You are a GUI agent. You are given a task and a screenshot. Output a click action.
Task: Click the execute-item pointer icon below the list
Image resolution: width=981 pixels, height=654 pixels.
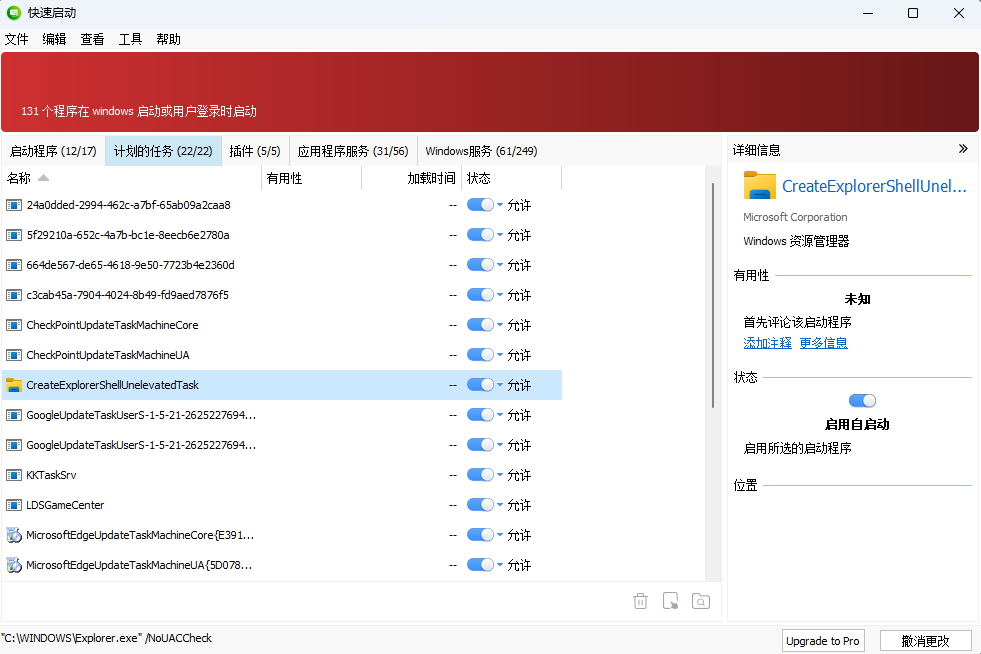(x=671, y=601)
